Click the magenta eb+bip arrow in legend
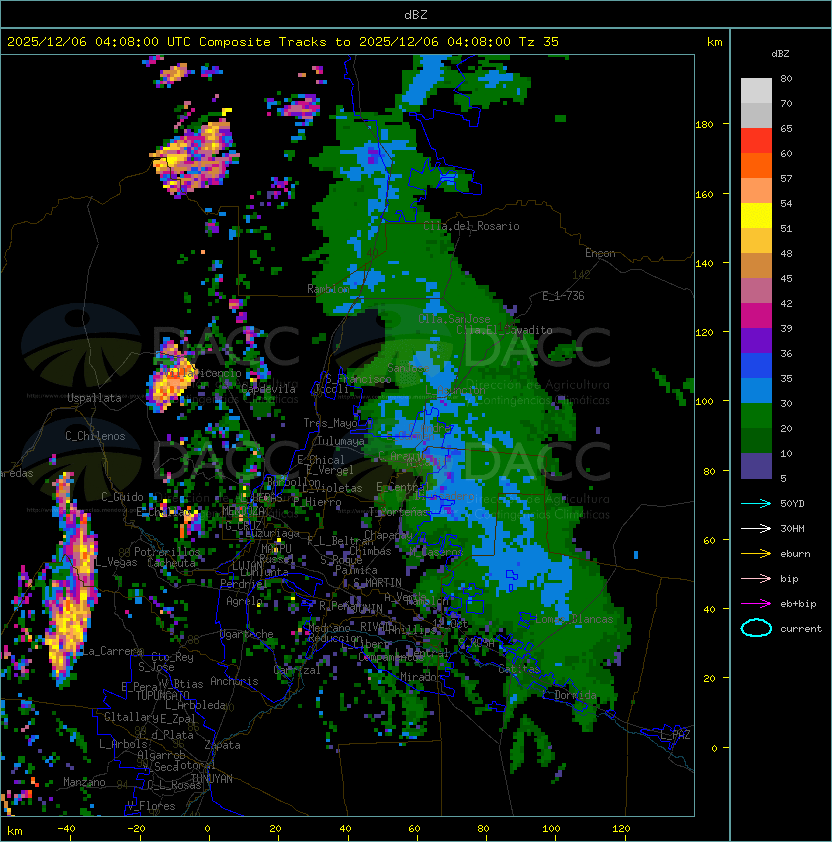 coord(756,604)
